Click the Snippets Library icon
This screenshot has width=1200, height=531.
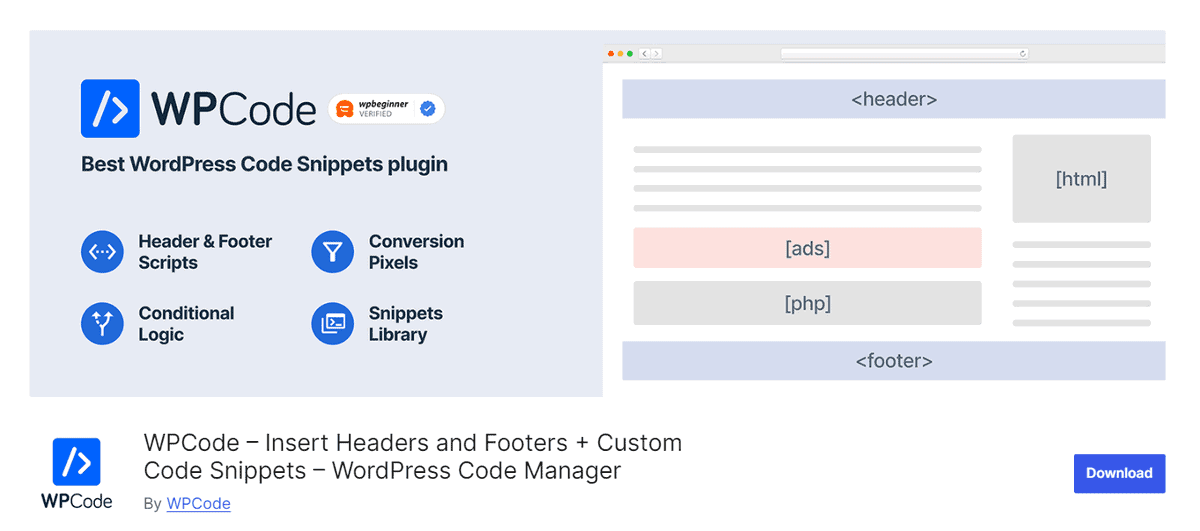[x=333, y=324]
